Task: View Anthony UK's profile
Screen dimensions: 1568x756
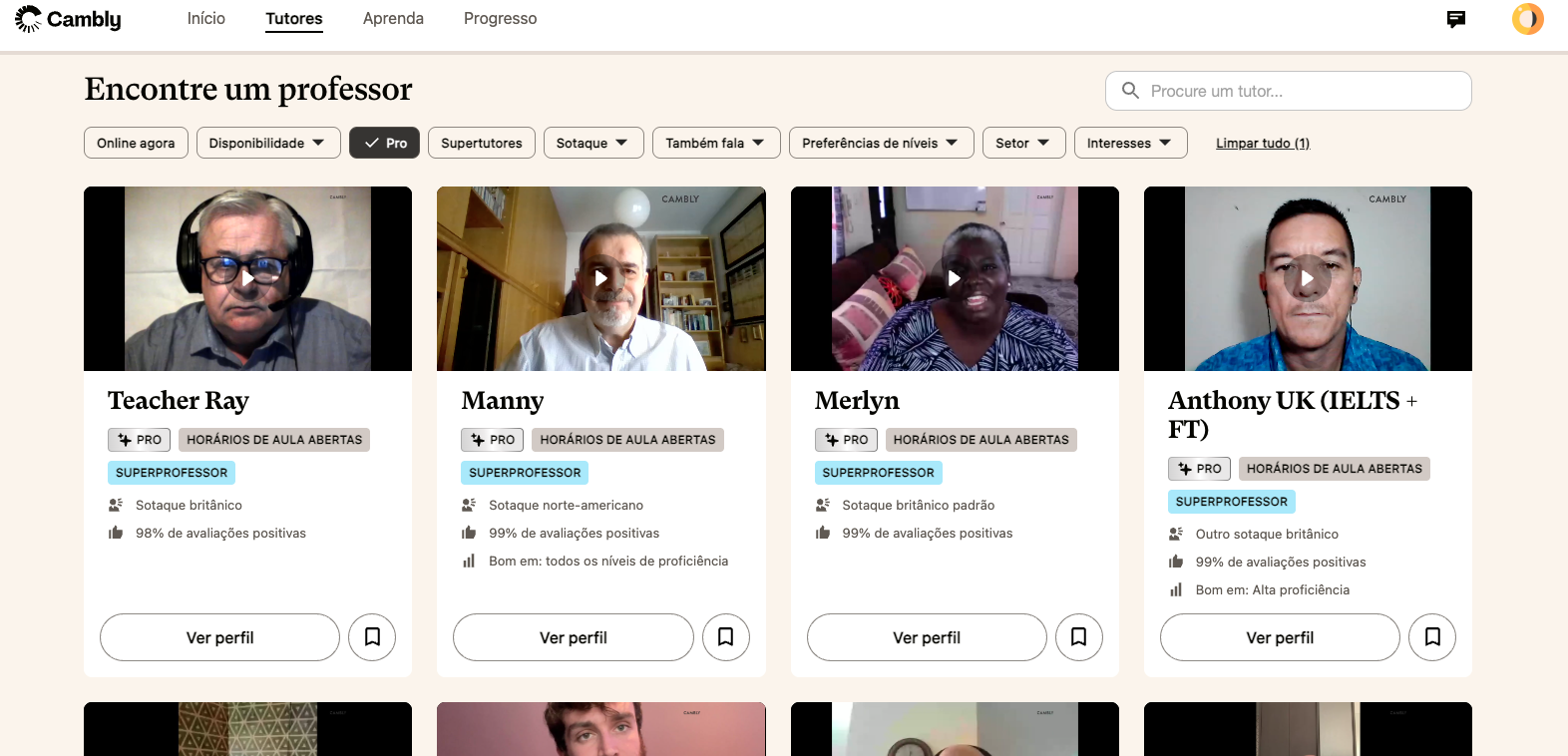Action: pyautogui.click(x=1280, y=637)
